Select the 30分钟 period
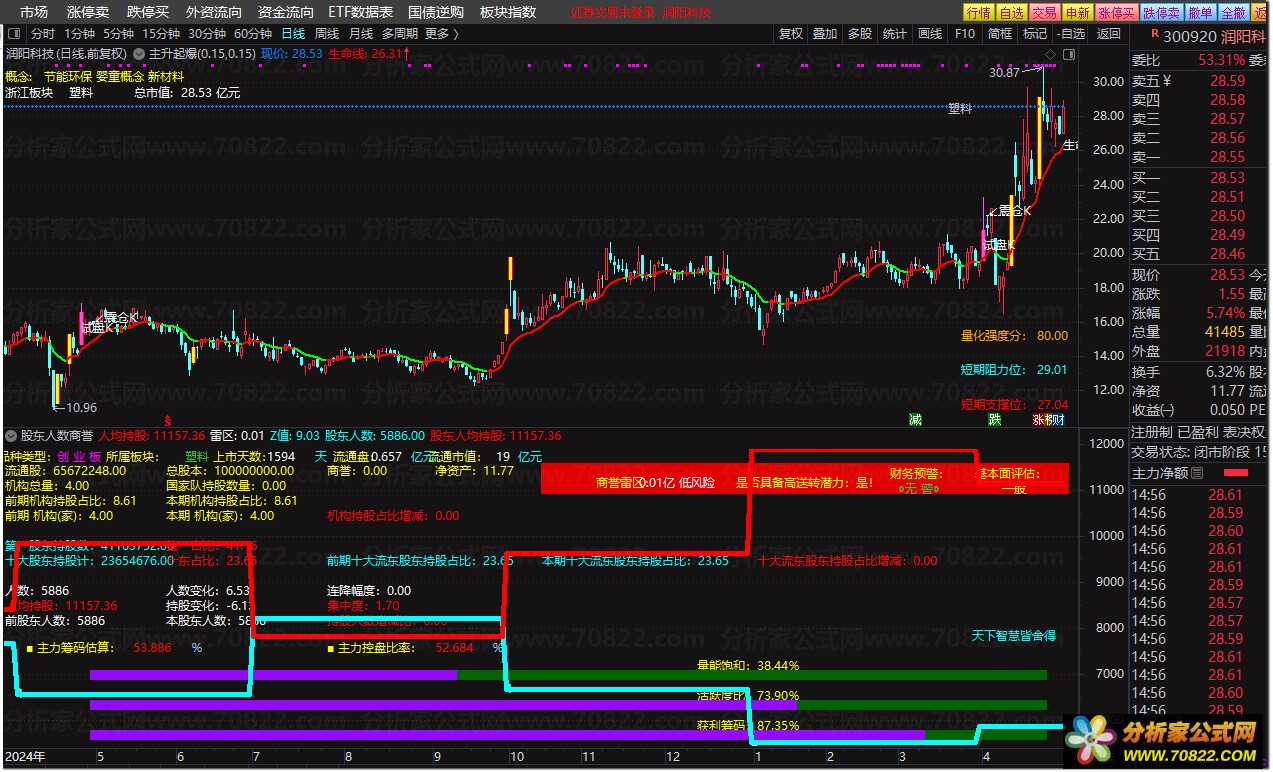Image resolution: width=1273 pixels, height=772 pixels. pos(206,33)
